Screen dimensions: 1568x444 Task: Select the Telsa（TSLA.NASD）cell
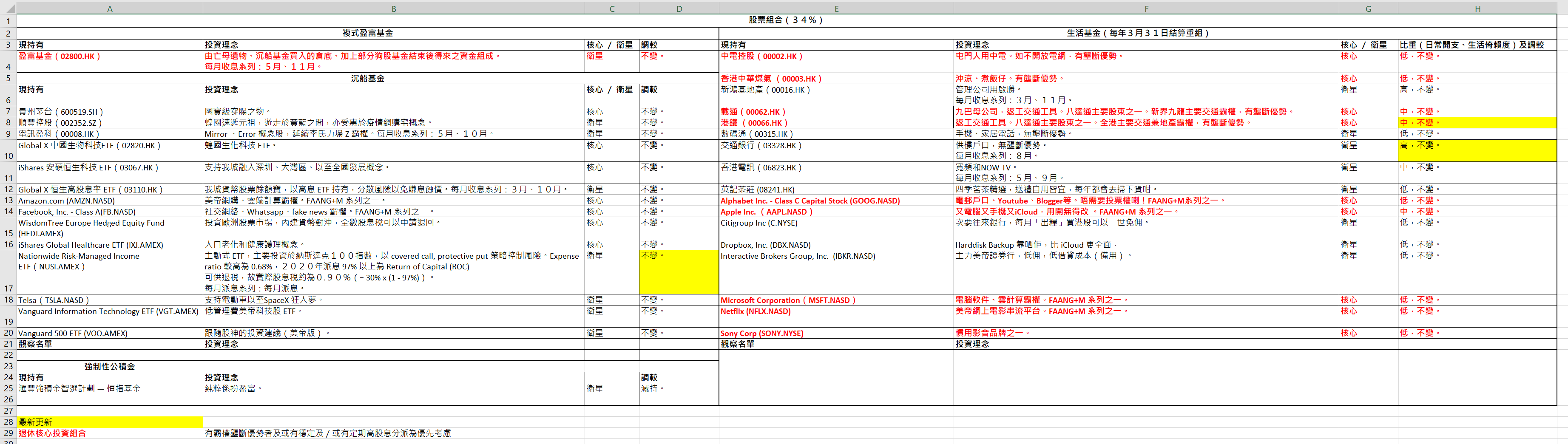tap(110, 300)
